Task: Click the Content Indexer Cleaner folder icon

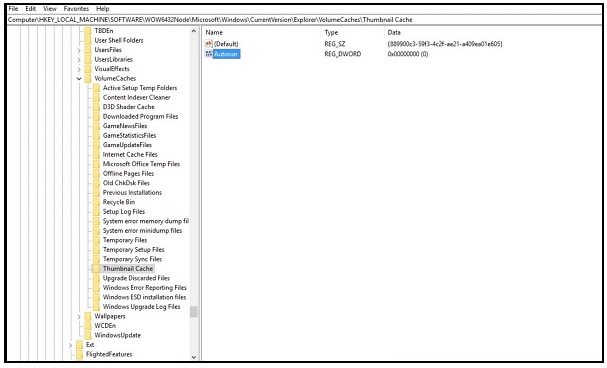Action: pyautogui.click(x=96, y=98)
